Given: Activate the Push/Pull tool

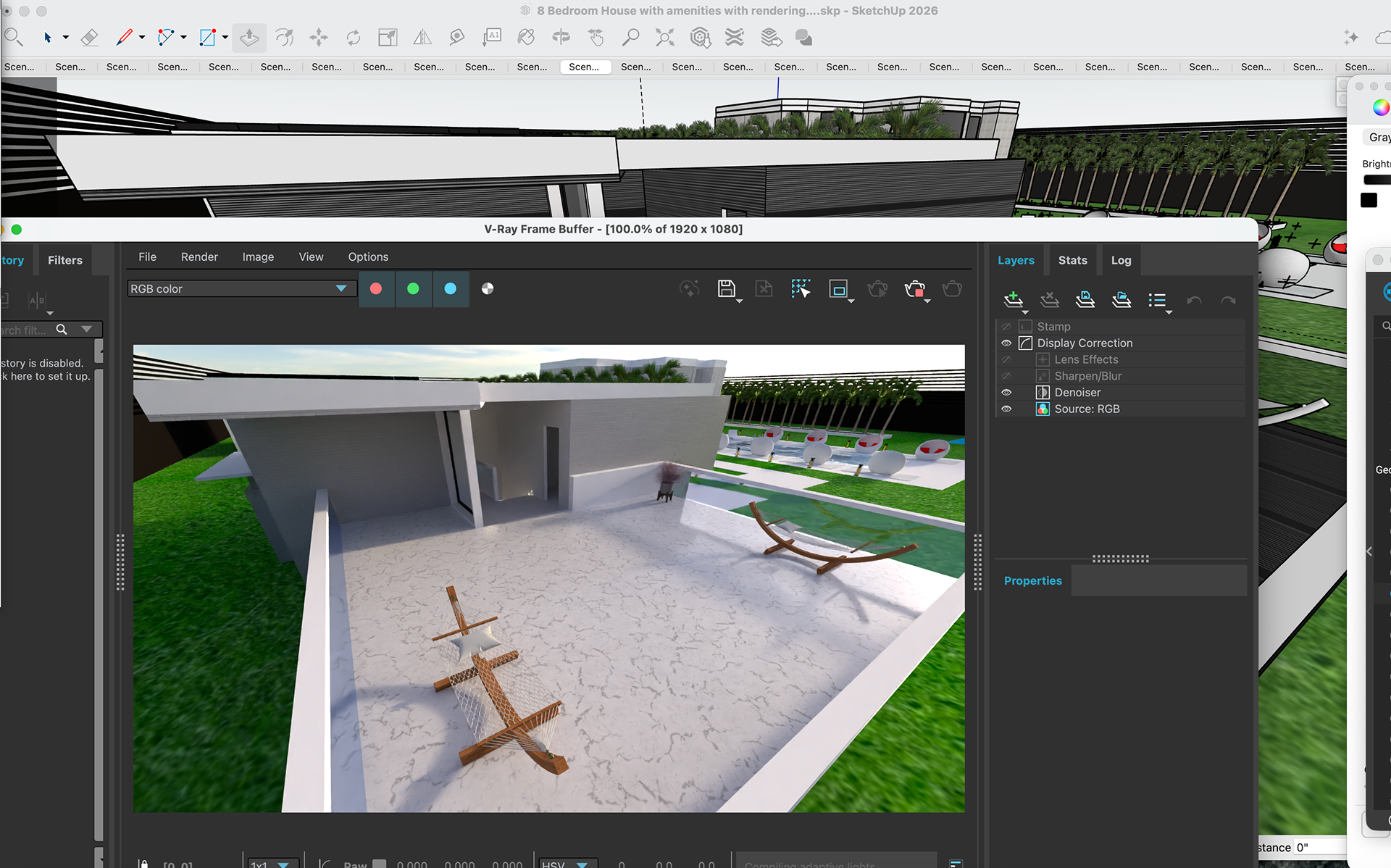Looking at the screenshot, I should pos(249,38).
